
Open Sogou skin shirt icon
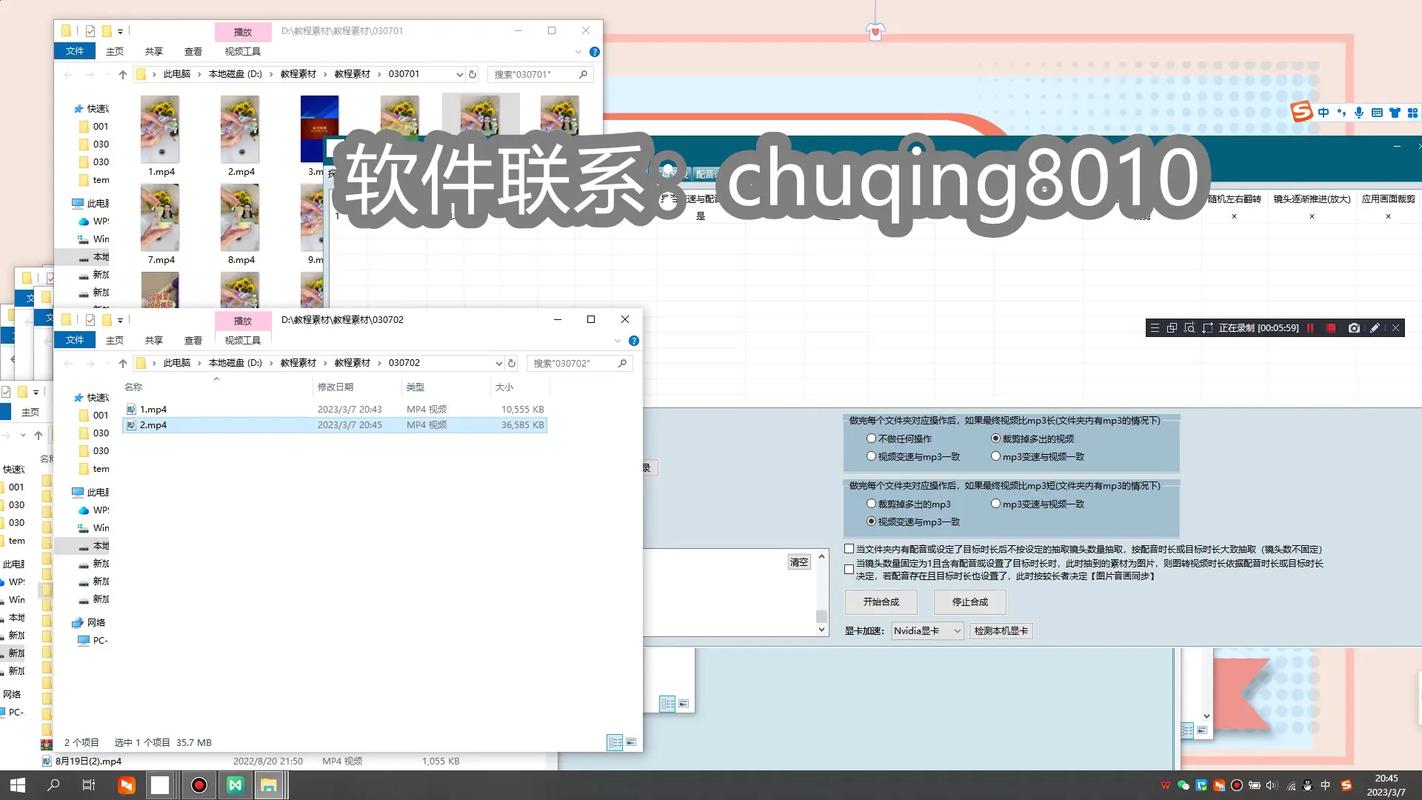(x=1394, y=113)
